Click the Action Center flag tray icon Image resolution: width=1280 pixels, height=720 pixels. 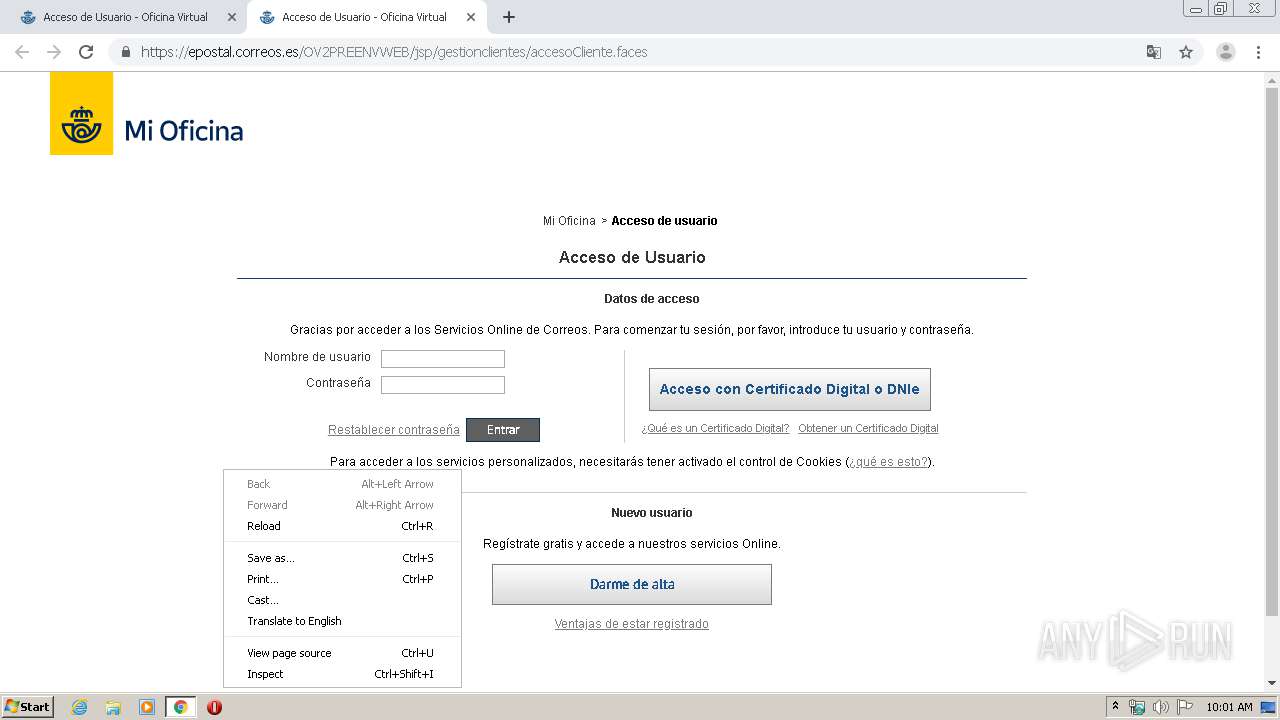click(1184, 707)
